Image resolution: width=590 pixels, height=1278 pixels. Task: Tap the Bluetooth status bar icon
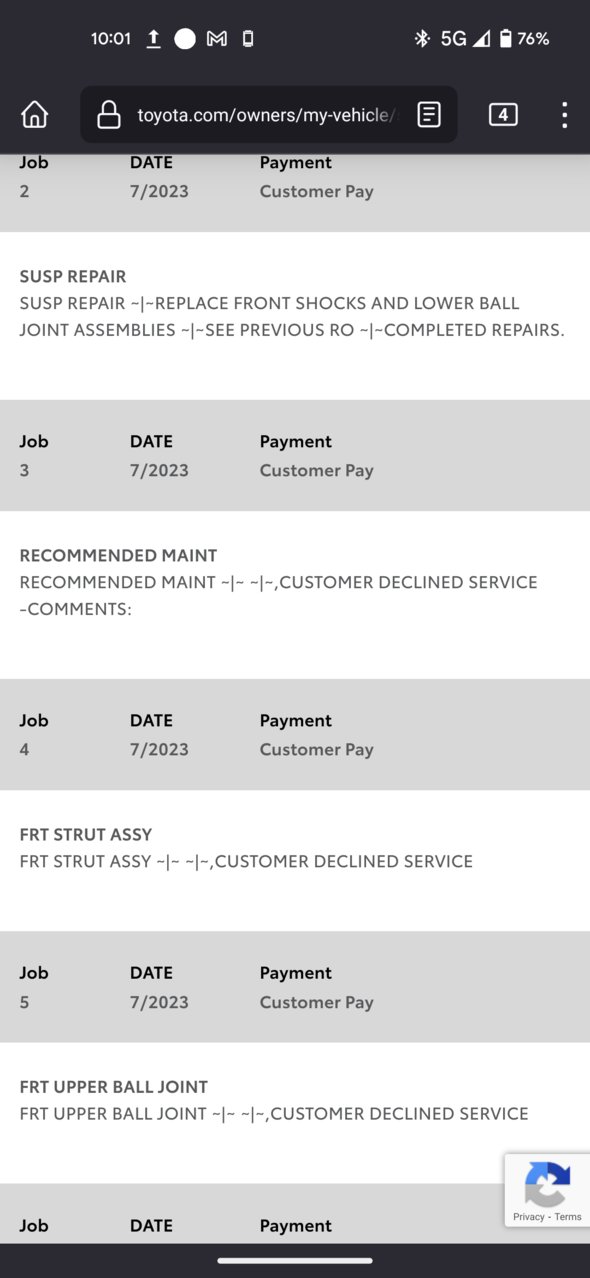tap(422, 38)
